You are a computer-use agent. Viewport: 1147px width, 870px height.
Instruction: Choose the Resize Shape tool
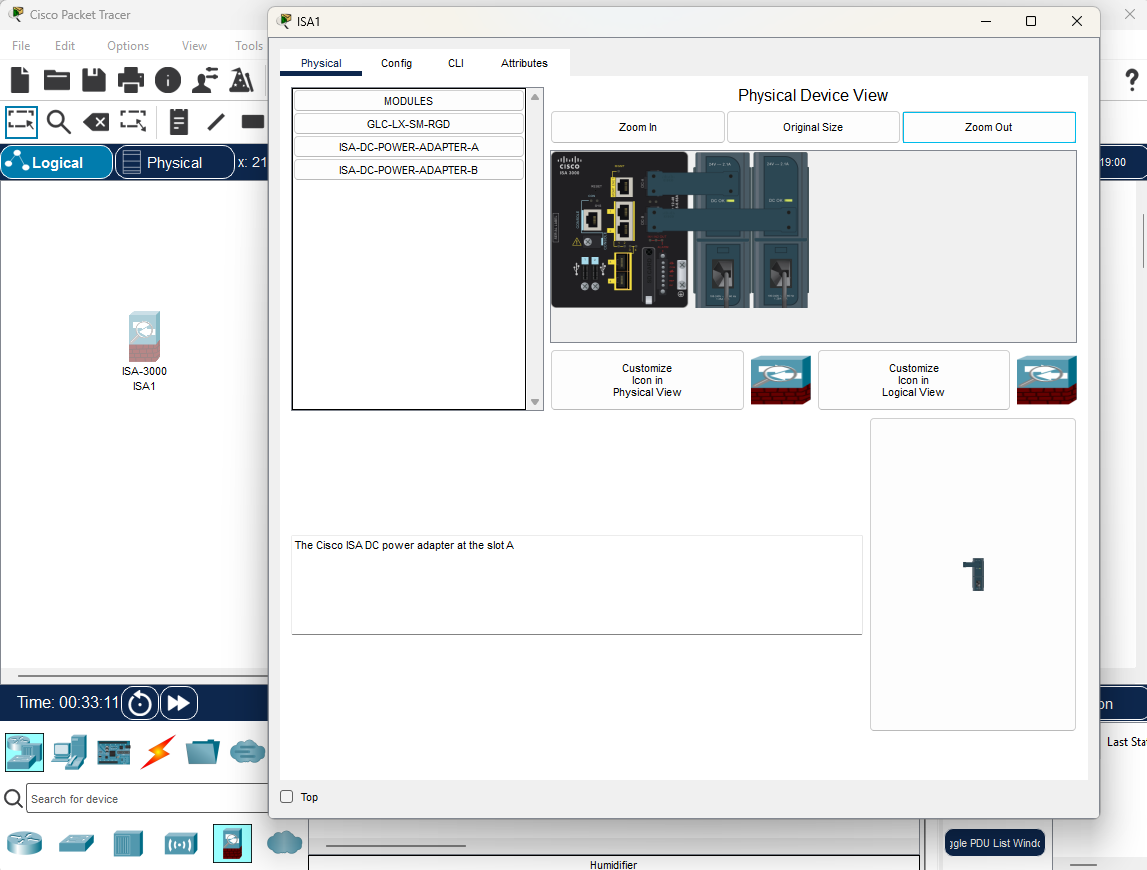point(133,121)
